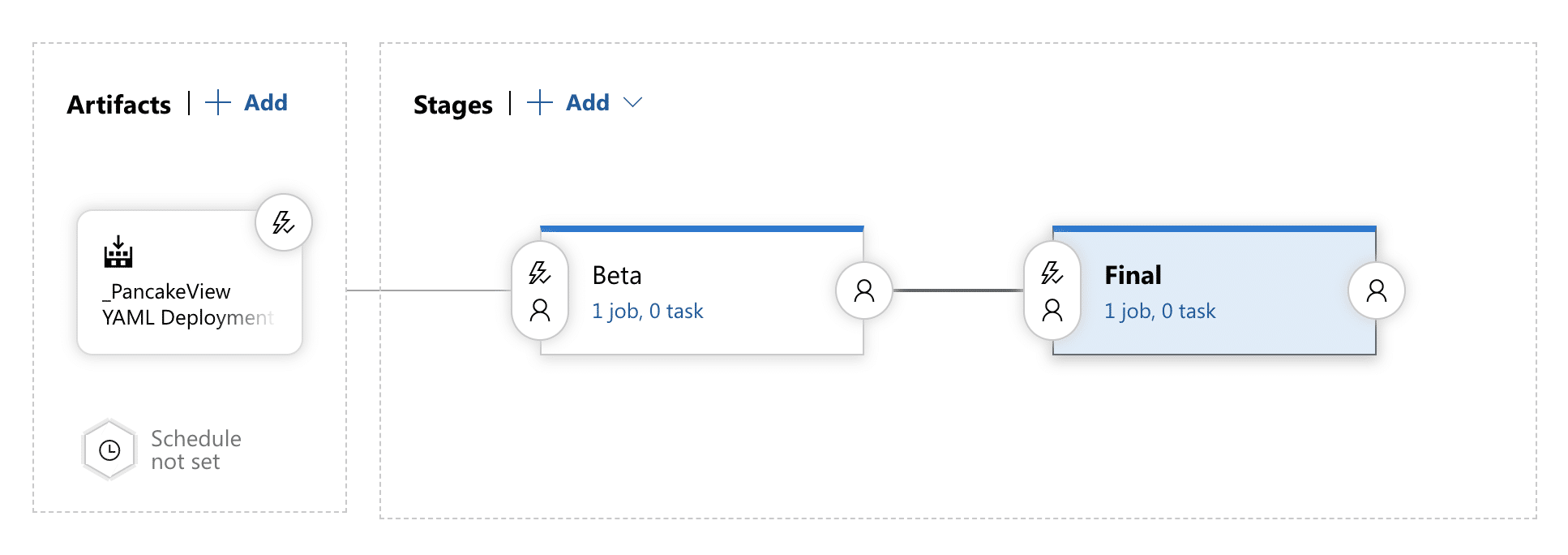Open Beta post-deployment conditions person icon
This screenshot has height=555, width=1568.
pyautogui.click(x=864, y=290)
